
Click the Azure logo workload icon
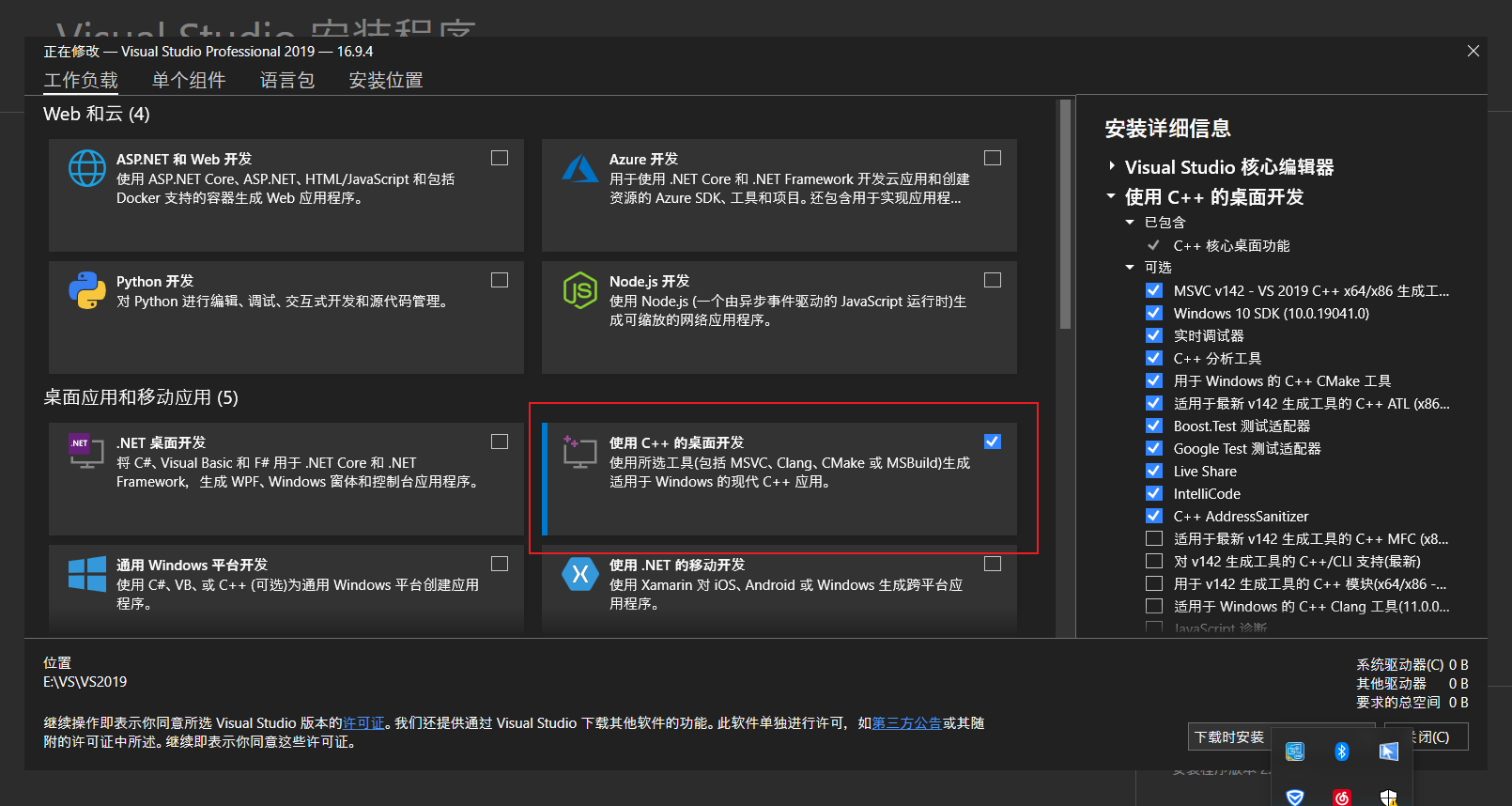pyautogui.click(x=580, y=168)
